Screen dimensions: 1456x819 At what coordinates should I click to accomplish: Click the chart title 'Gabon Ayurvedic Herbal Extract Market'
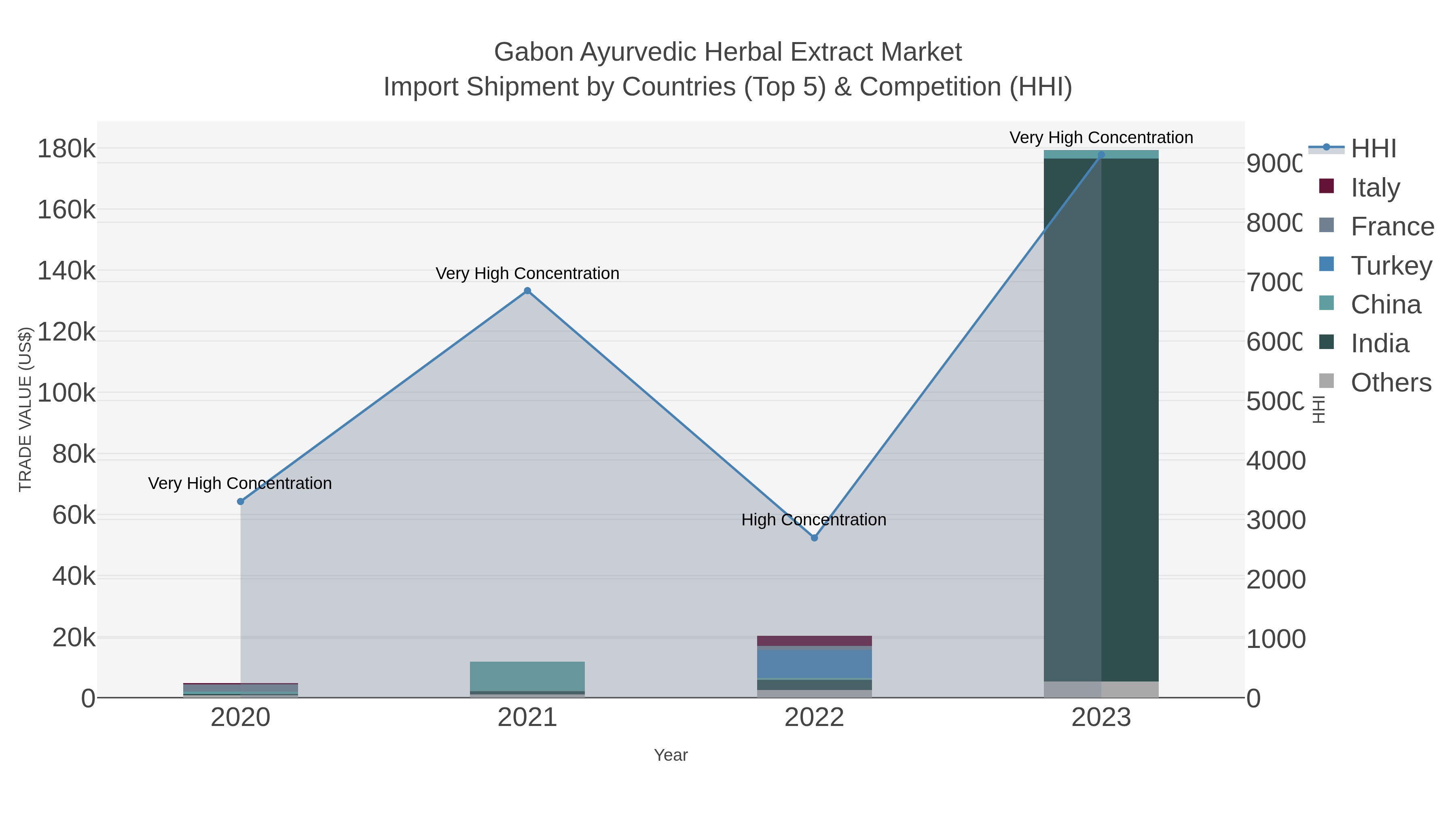[728, 52]
